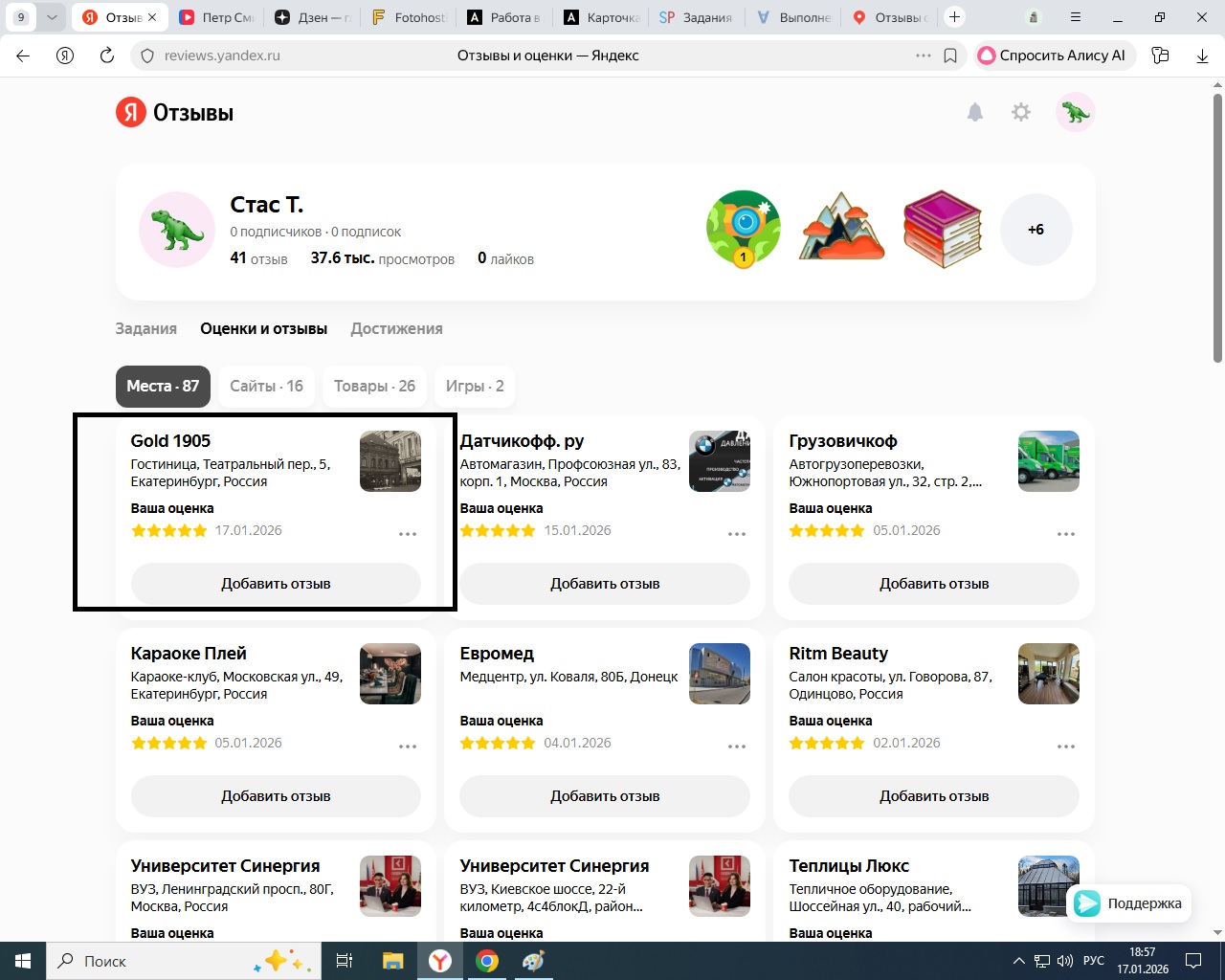
Task: Open the books achievement badge
Action: click(943, 230)
